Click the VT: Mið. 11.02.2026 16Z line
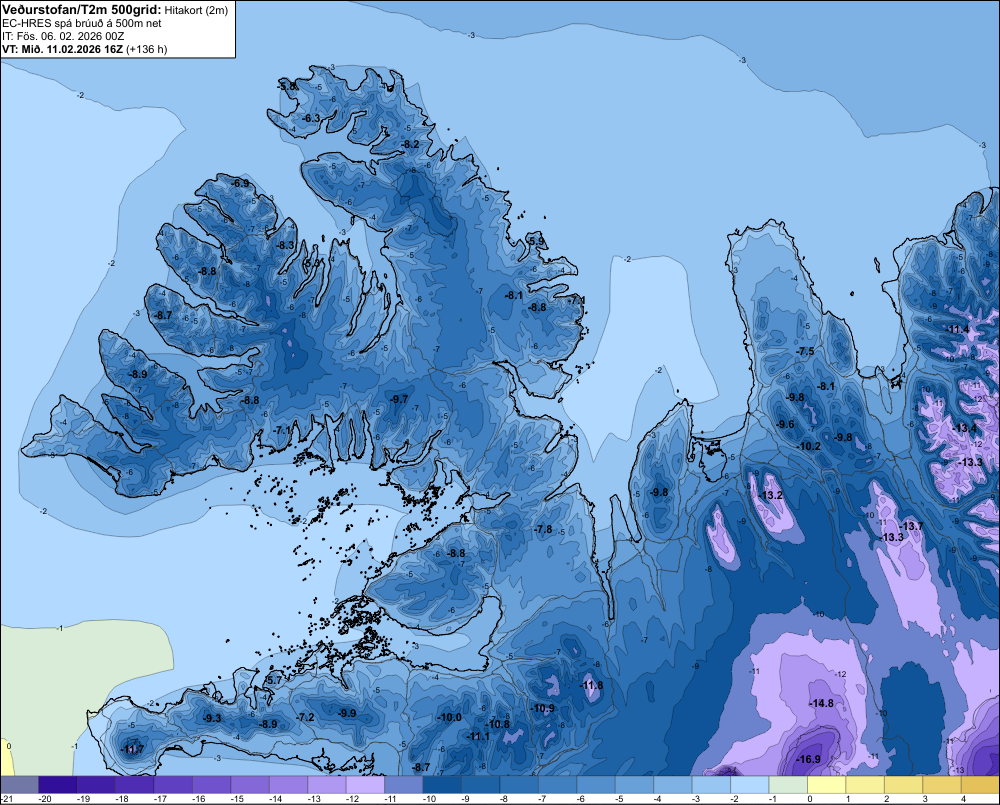The width and height of the screenshot is (1000, 805). click(x=85, y=49)
